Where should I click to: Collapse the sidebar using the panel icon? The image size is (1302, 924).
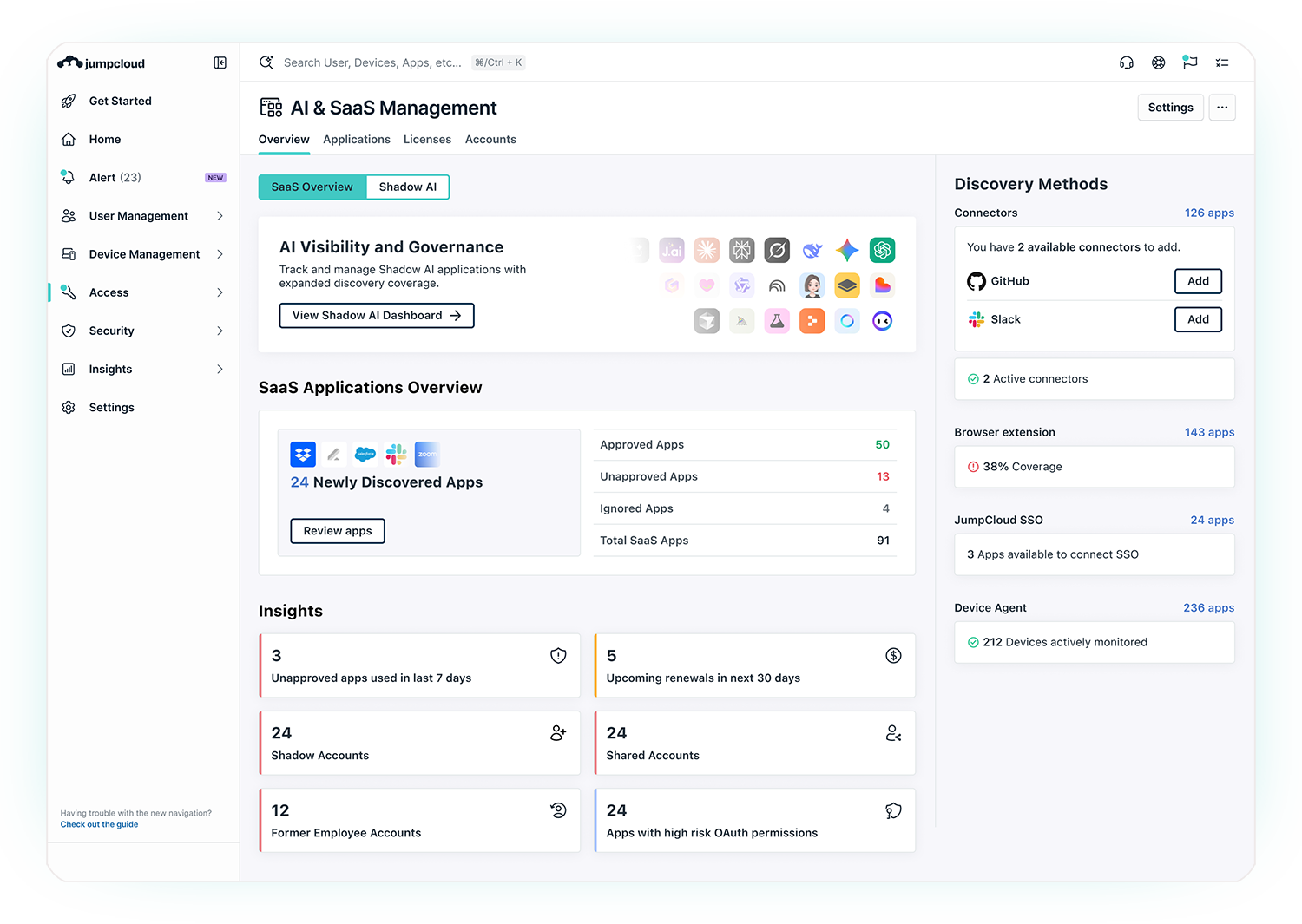[220, 62]
